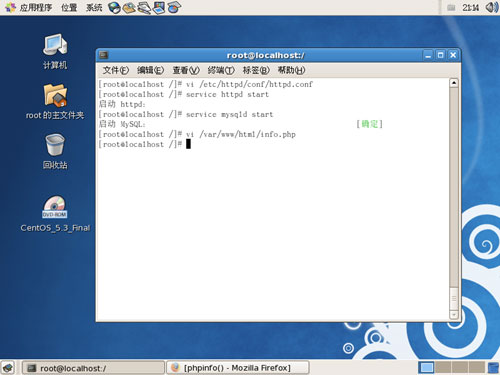The width and height of the screenshot is (500, 375).
Task: Click the terminal scrollbar up arrow
Action: tap(454, 83)
